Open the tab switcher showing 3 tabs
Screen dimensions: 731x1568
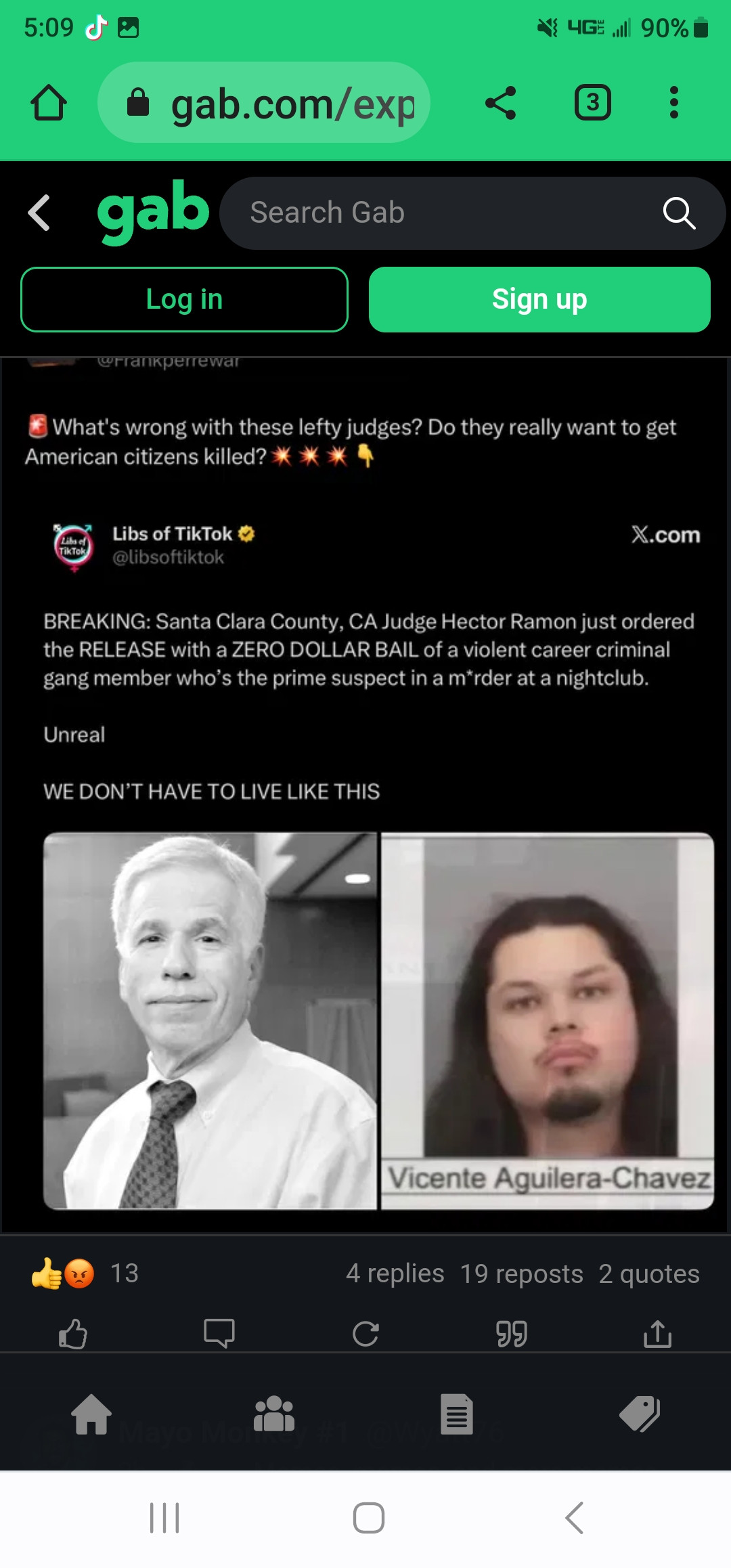593,103
